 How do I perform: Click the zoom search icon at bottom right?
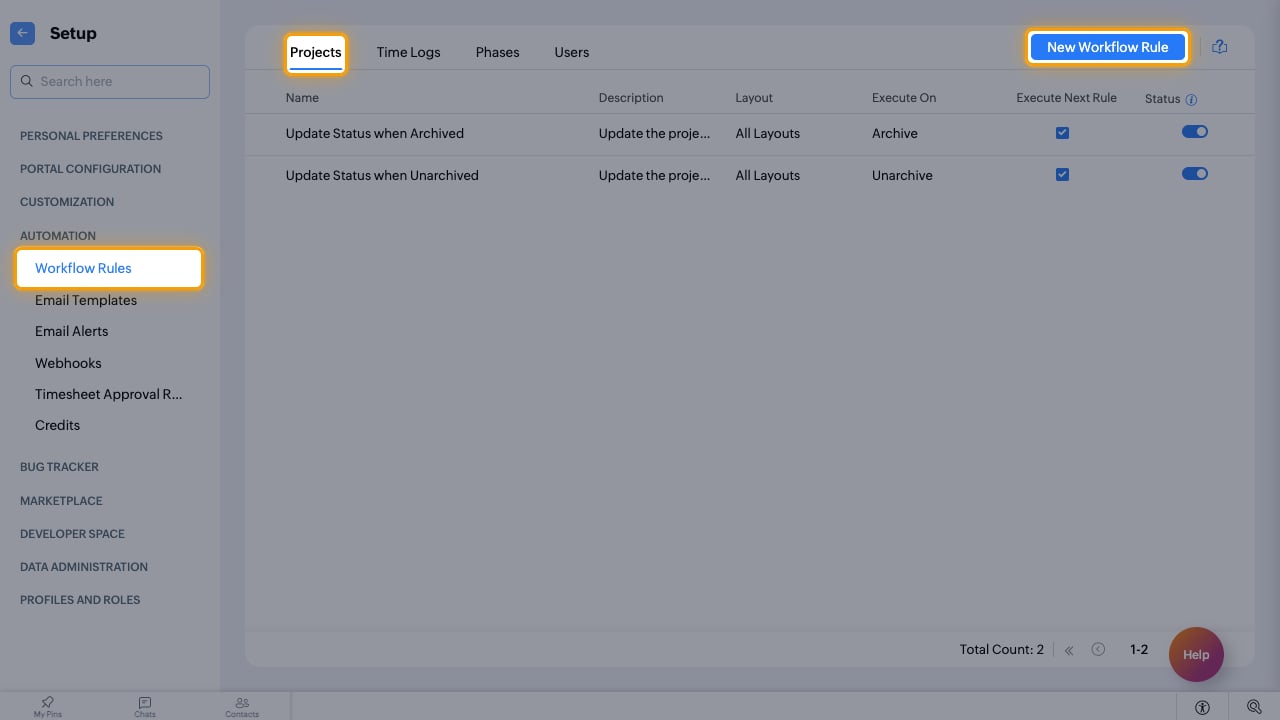pos(1254,707)
